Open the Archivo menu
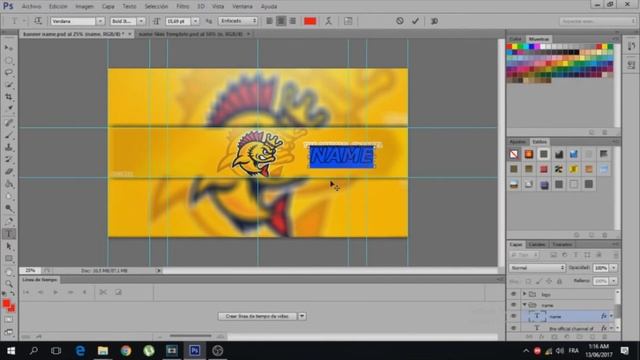Image resolution: width=640 pixels, height=360 pixels. click(x=31, y=6)
